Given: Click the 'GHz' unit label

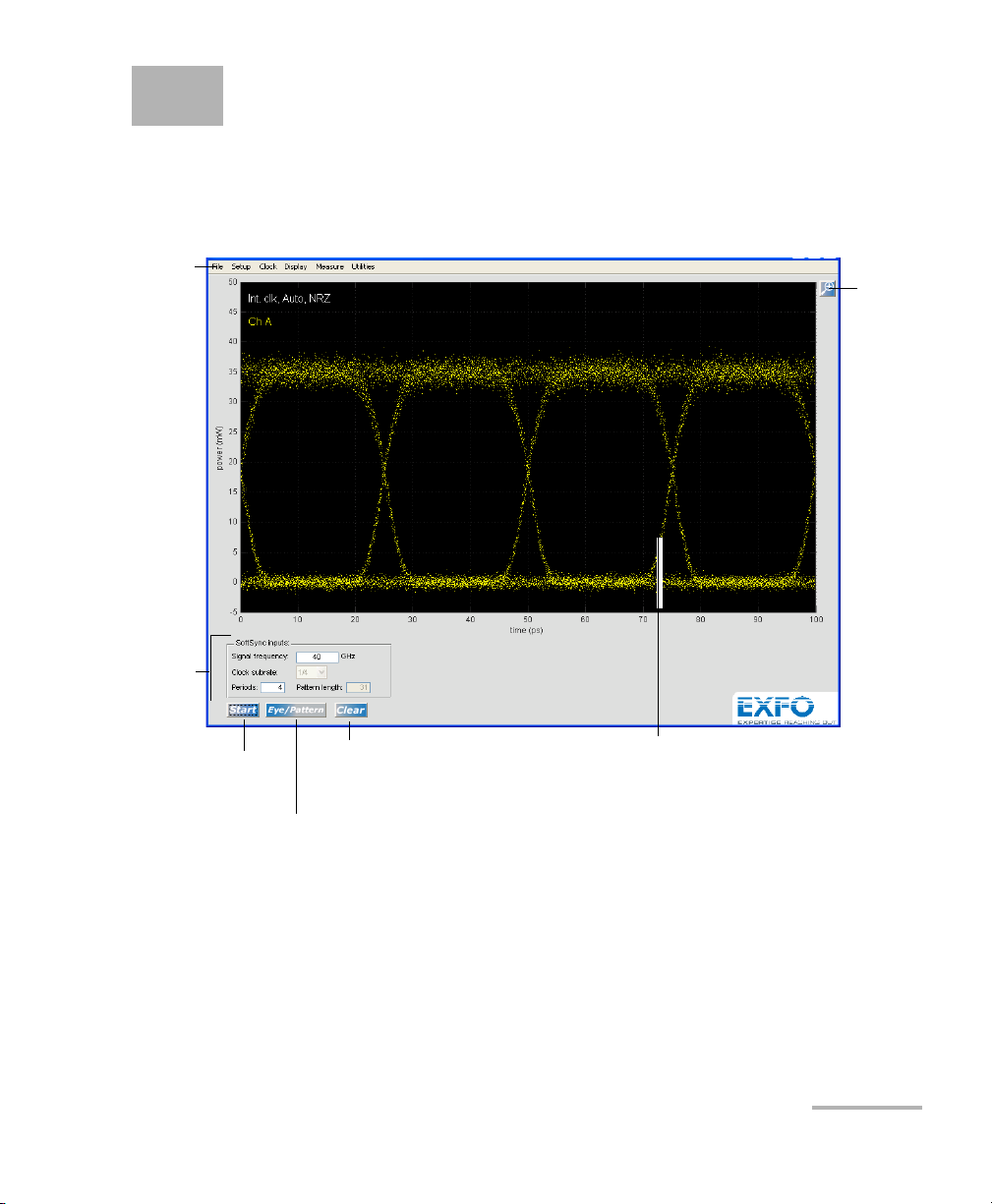Looking at the screenshot, I should 347,657.
